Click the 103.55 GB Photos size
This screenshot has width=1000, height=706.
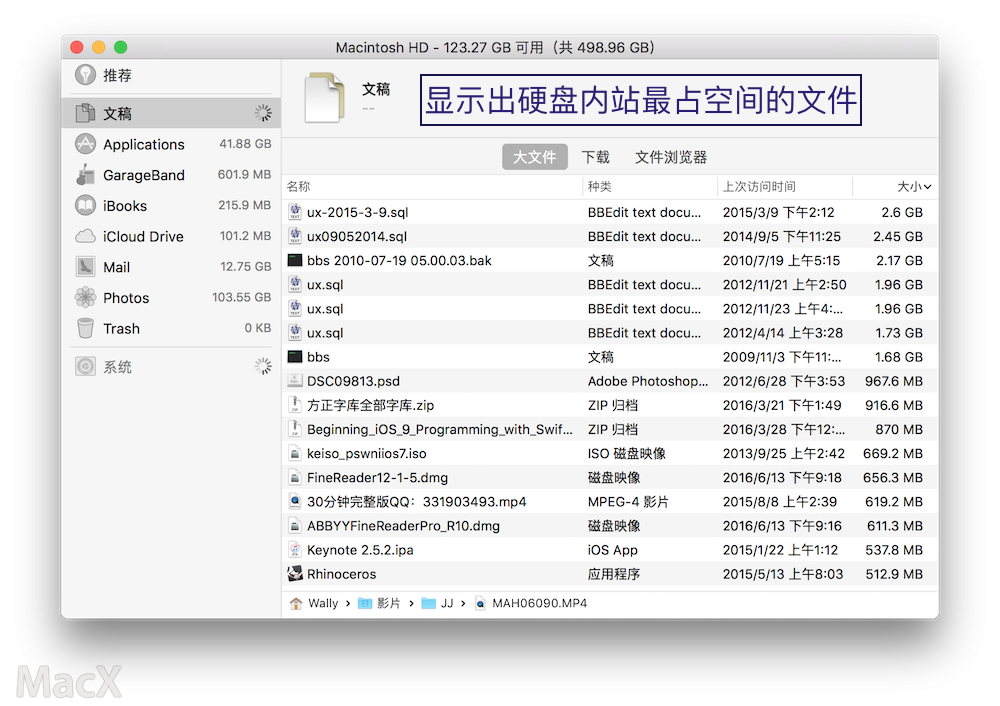point(242,297)
